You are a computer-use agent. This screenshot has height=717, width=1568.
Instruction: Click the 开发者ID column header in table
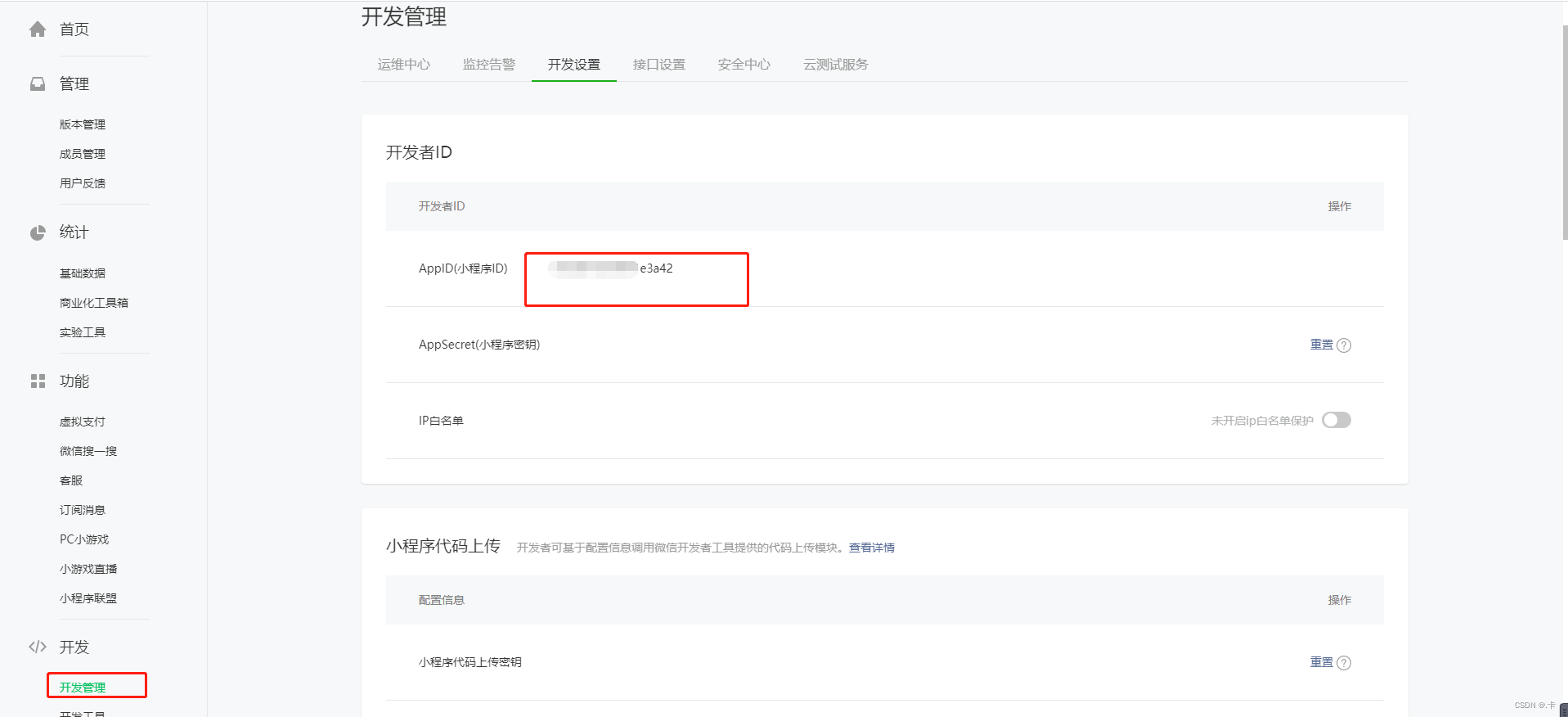(442, 206)
